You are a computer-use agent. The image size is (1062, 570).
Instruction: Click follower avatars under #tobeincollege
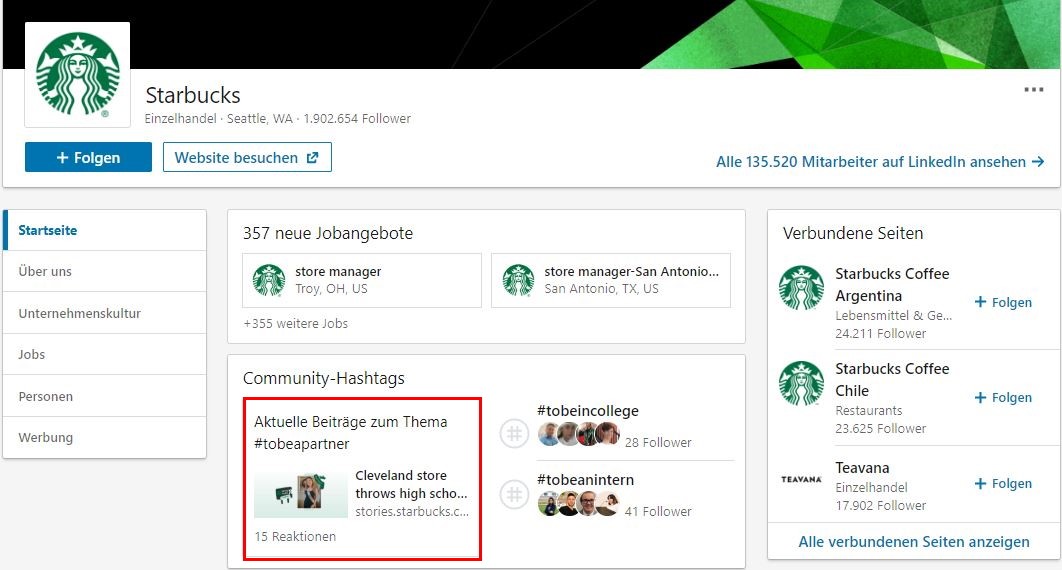(579, 433)
